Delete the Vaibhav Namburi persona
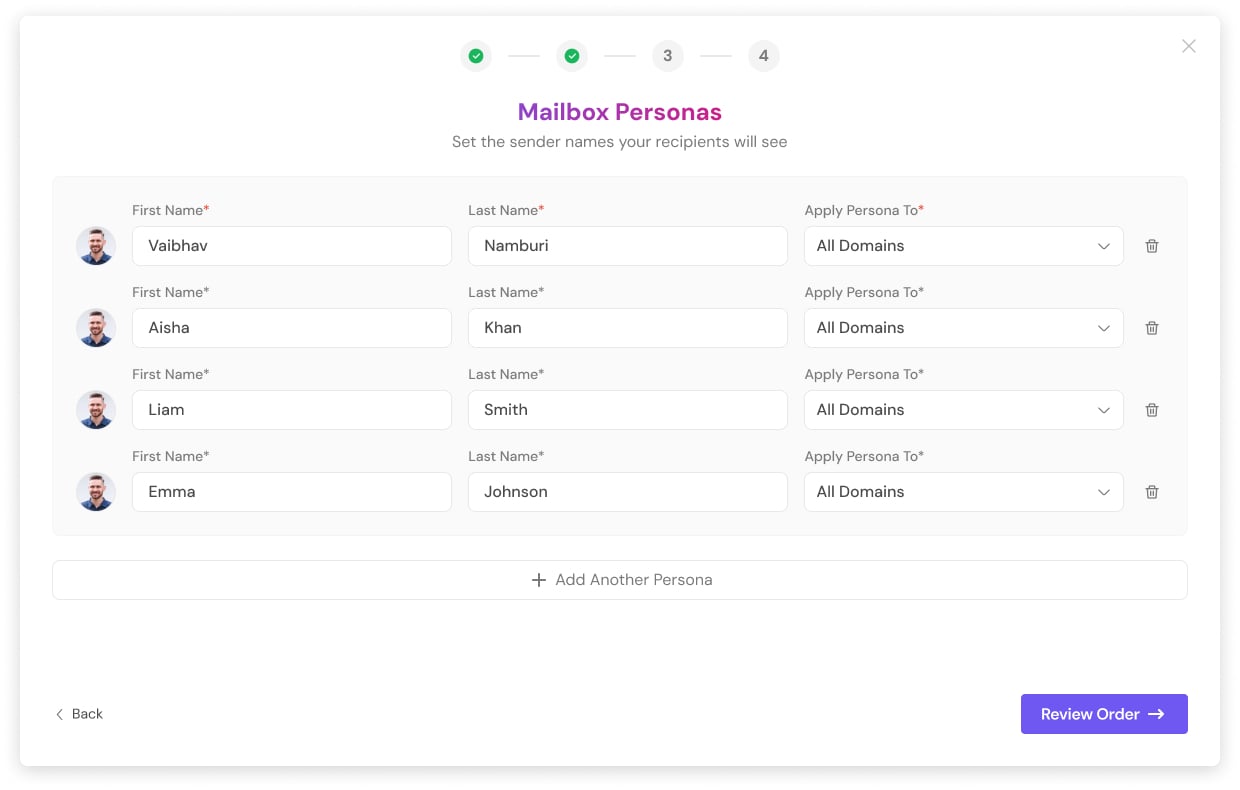Screen dimensions: 1240x790 [x=1152, y=246]
